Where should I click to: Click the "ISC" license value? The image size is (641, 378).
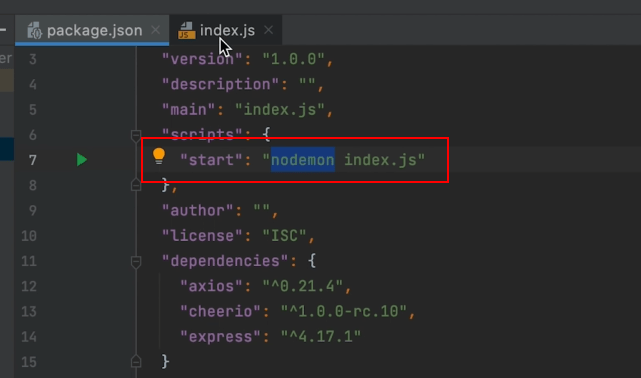point(285,236)
